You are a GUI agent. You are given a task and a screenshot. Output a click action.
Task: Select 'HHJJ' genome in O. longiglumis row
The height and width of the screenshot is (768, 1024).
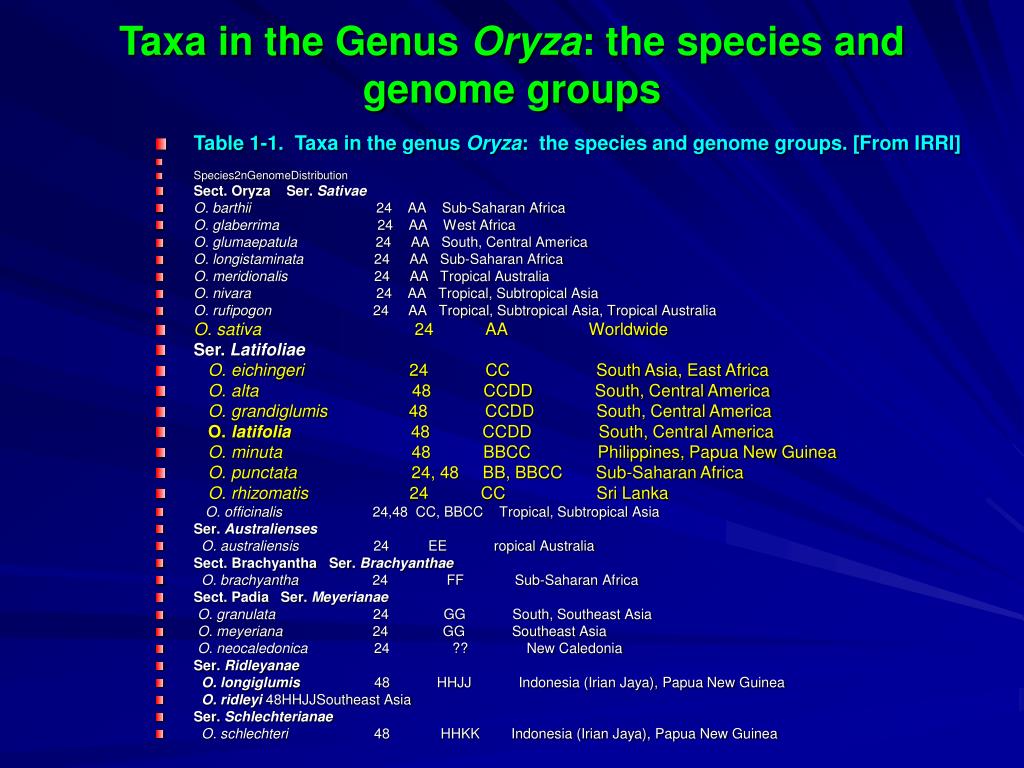point(454,682)
